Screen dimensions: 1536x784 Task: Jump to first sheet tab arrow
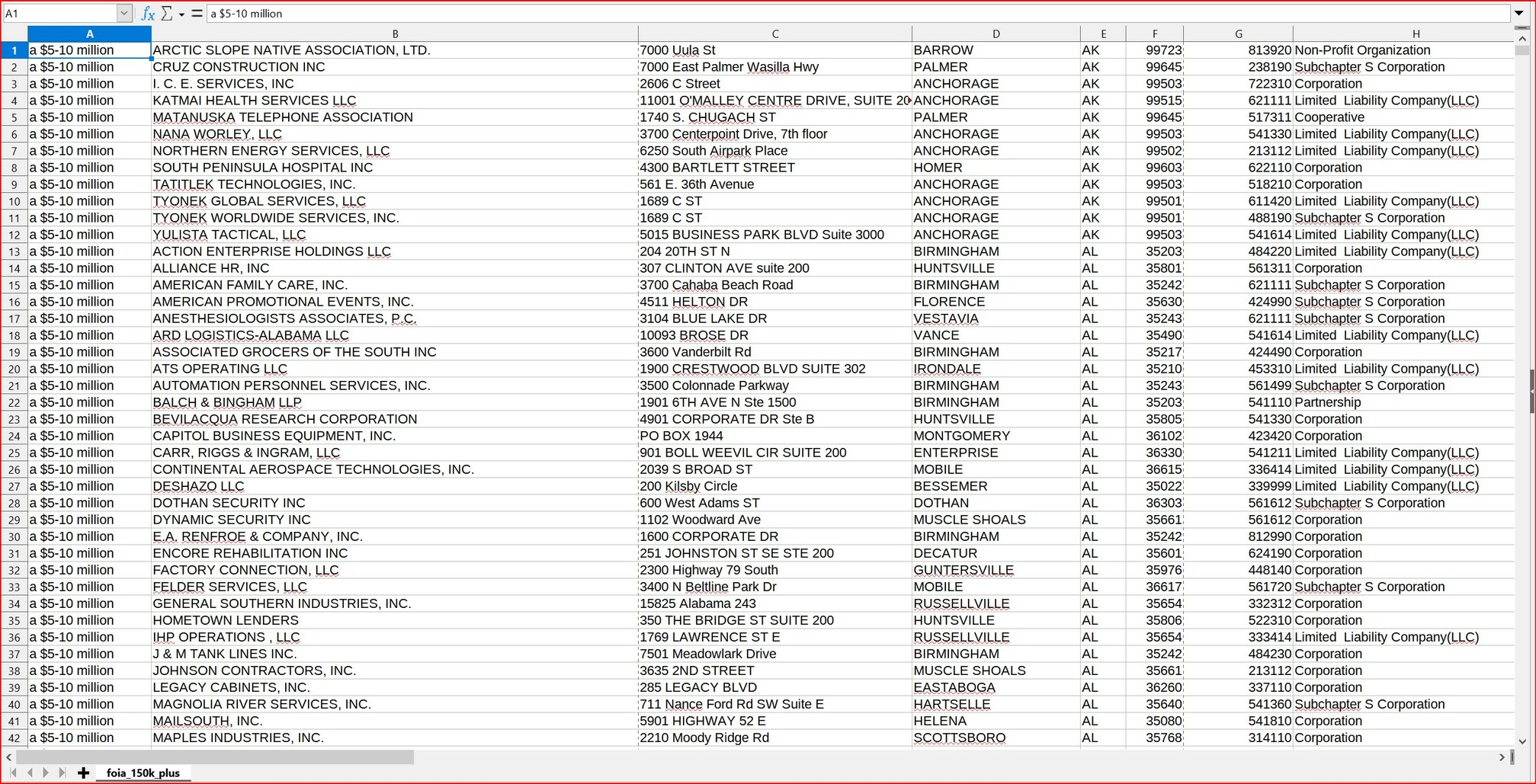(13, 773)
